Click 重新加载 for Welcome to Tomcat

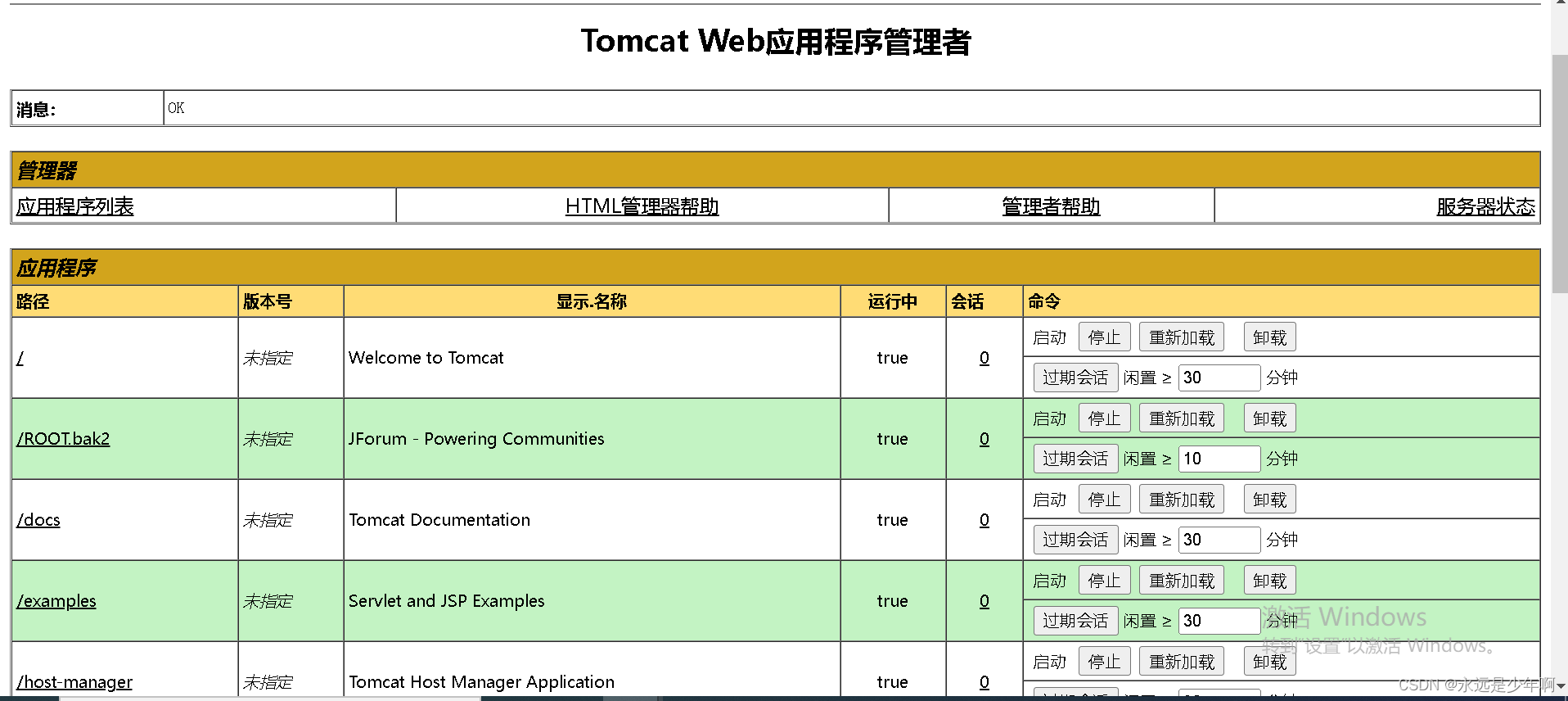(x=1182, y=337)
